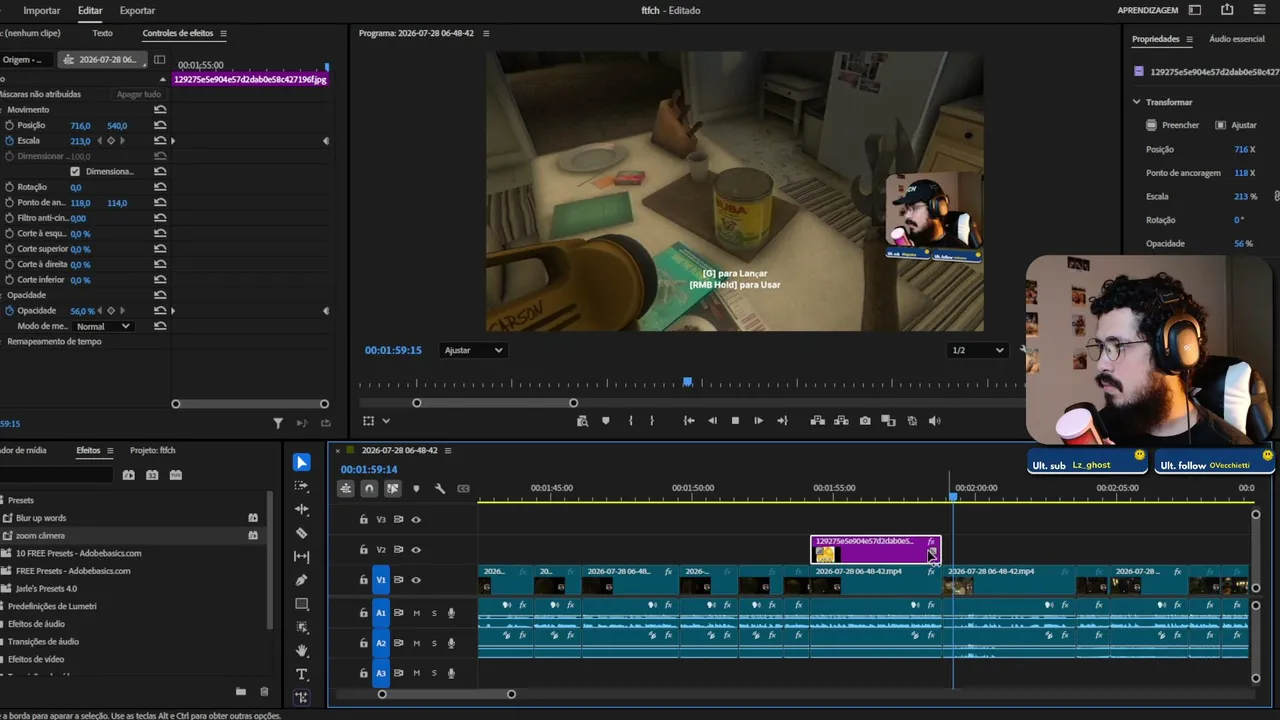Toggle timeline snapping magnet icon
The height and width of the screenshot is (720, 1280).
click(x=369, y=488)
